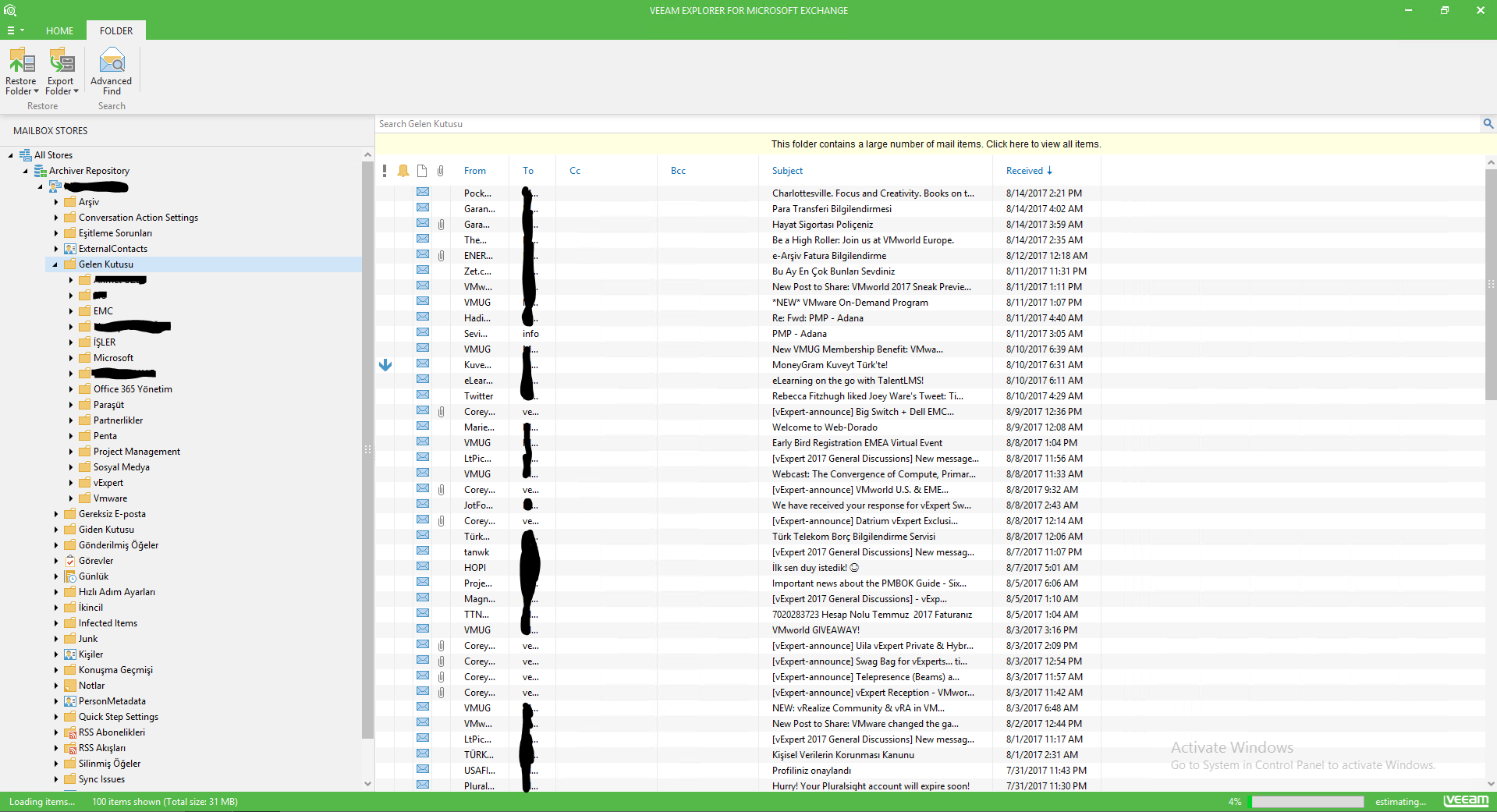Click the Notlar notes folder icon
This screenshot has width=1497, height=812.
coord(69,686)
